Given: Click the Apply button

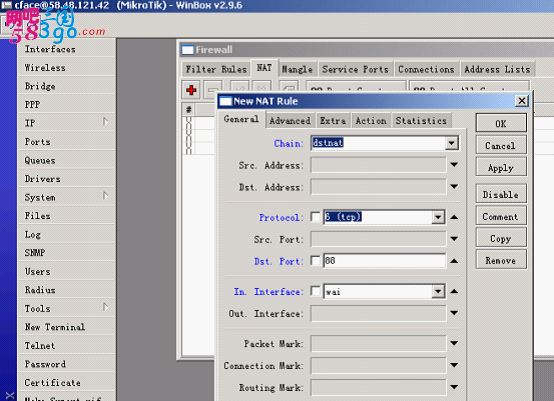Looking at the screenshot, I should tap(501, 168).
